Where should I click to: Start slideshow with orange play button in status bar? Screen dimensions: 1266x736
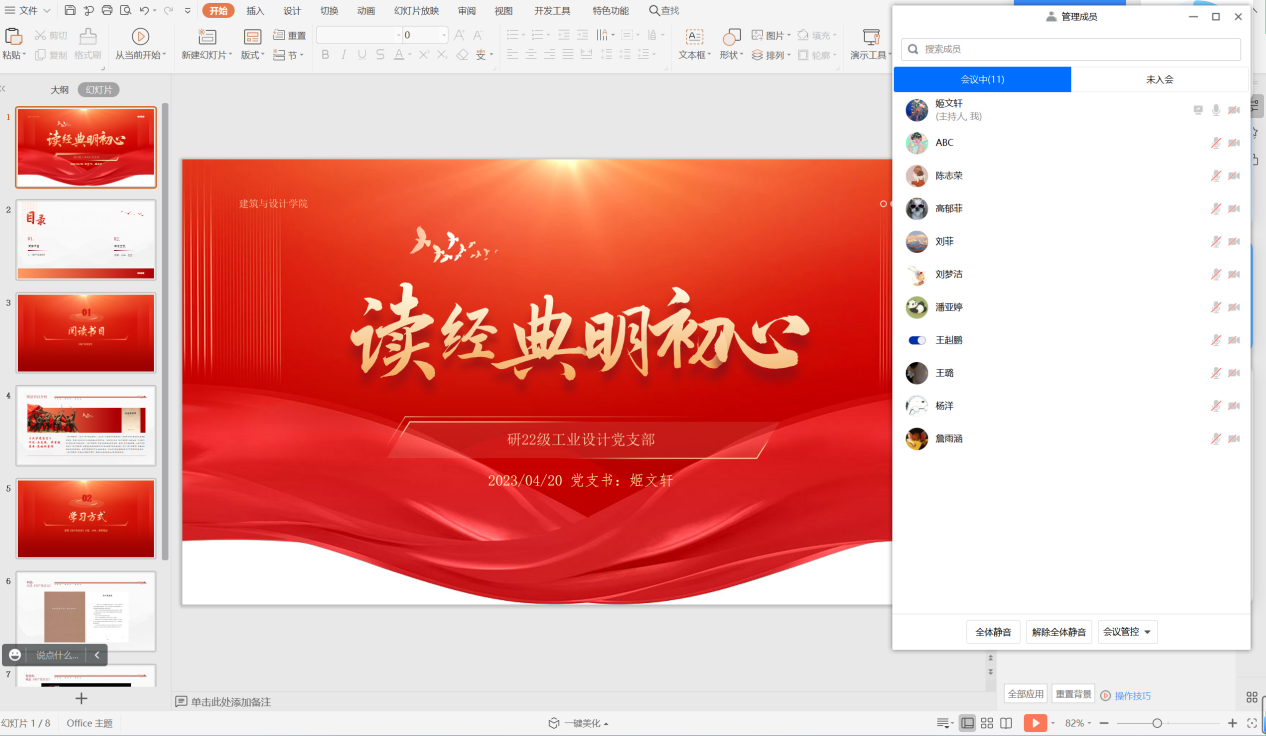1035,723
